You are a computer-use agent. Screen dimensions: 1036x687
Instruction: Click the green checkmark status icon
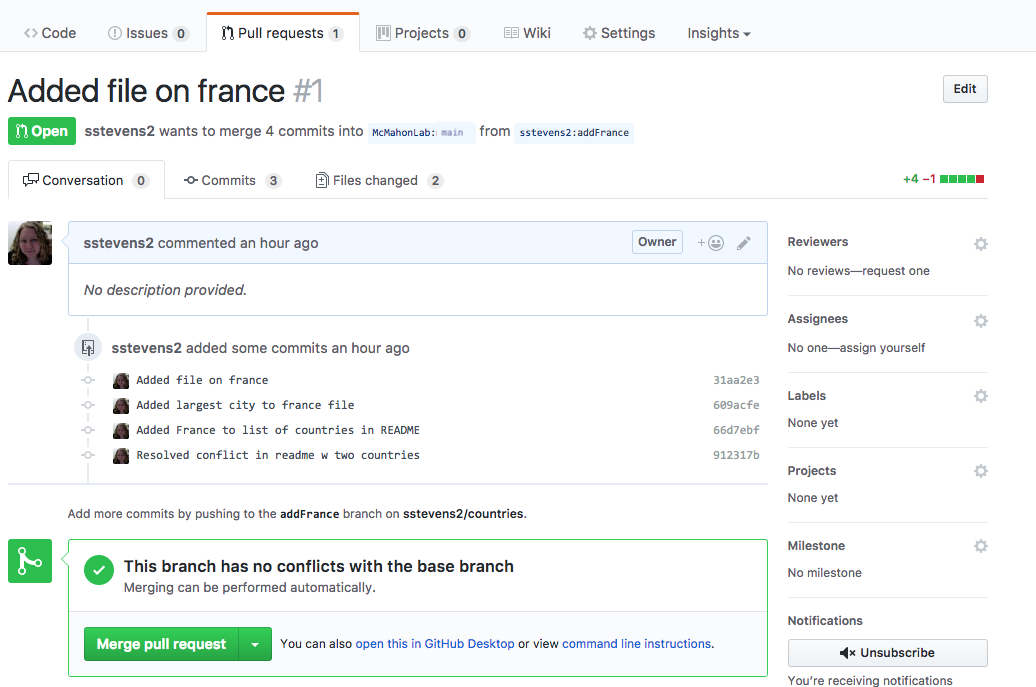pyautogui.click(x=98, y=570)
